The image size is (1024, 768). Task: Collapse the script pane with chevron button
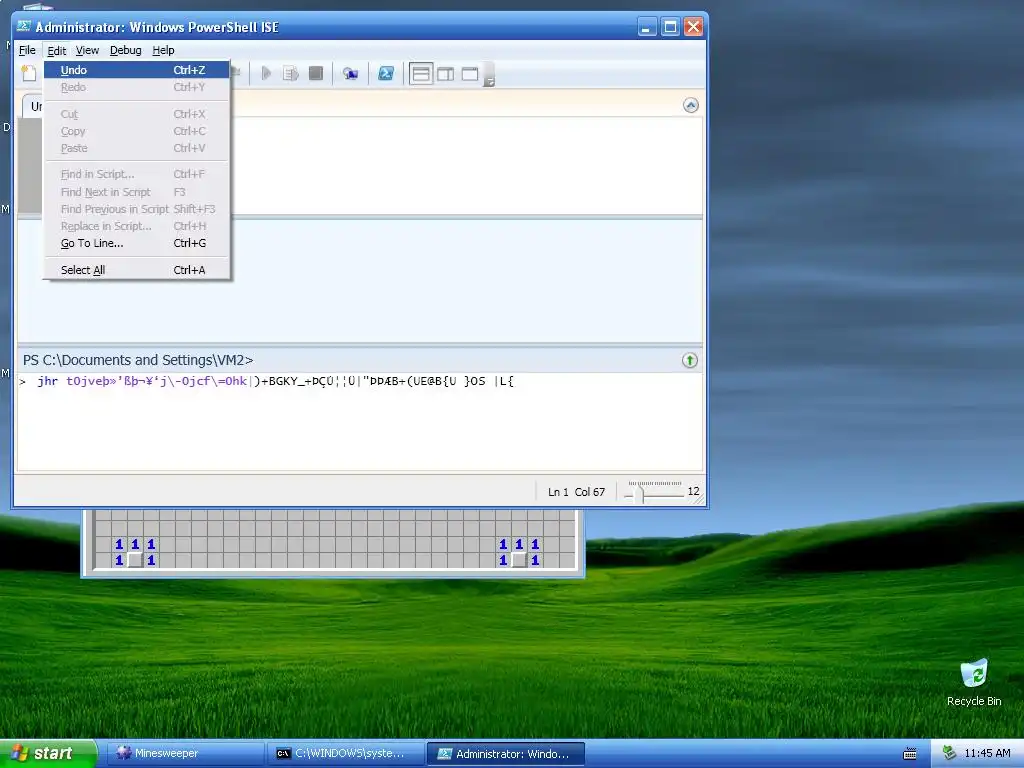point(690,105)
